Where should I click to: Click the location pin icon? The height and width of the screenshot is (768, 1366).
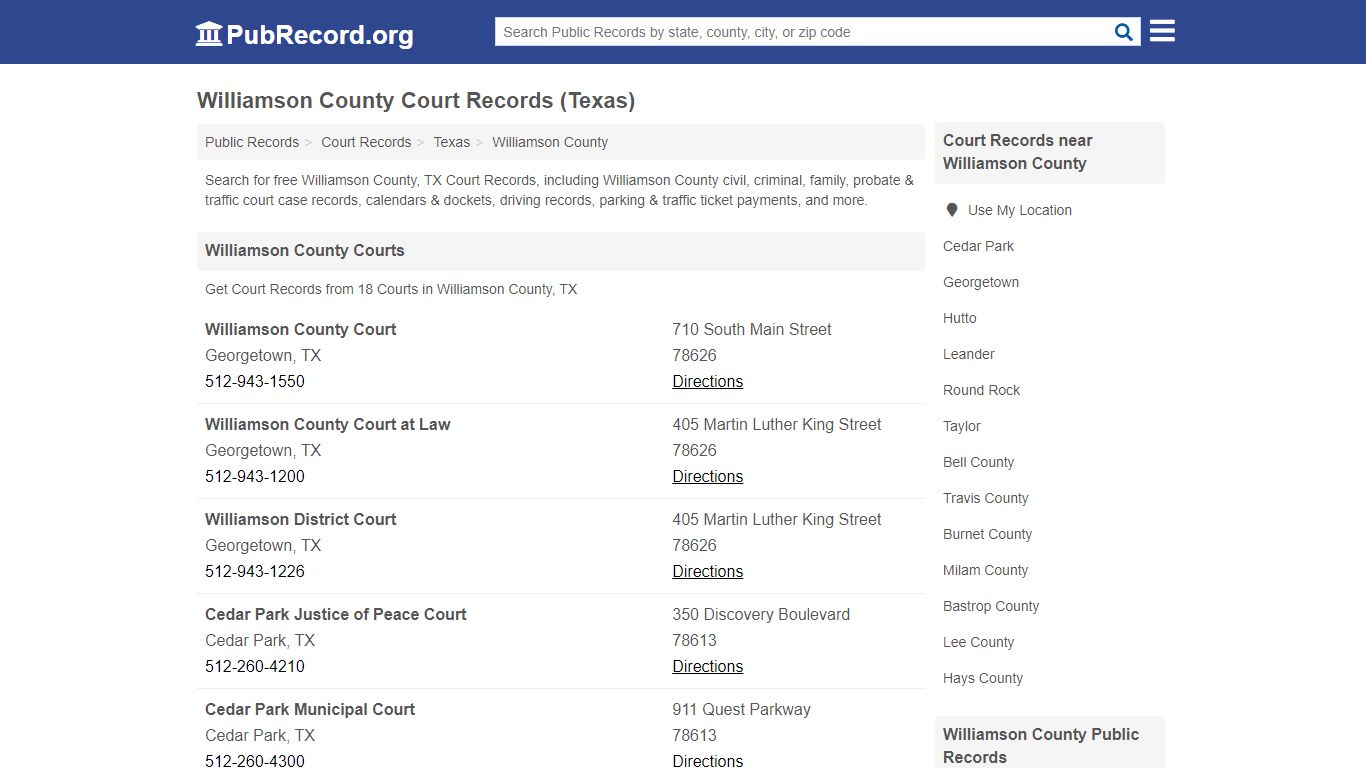pos(952,210)
